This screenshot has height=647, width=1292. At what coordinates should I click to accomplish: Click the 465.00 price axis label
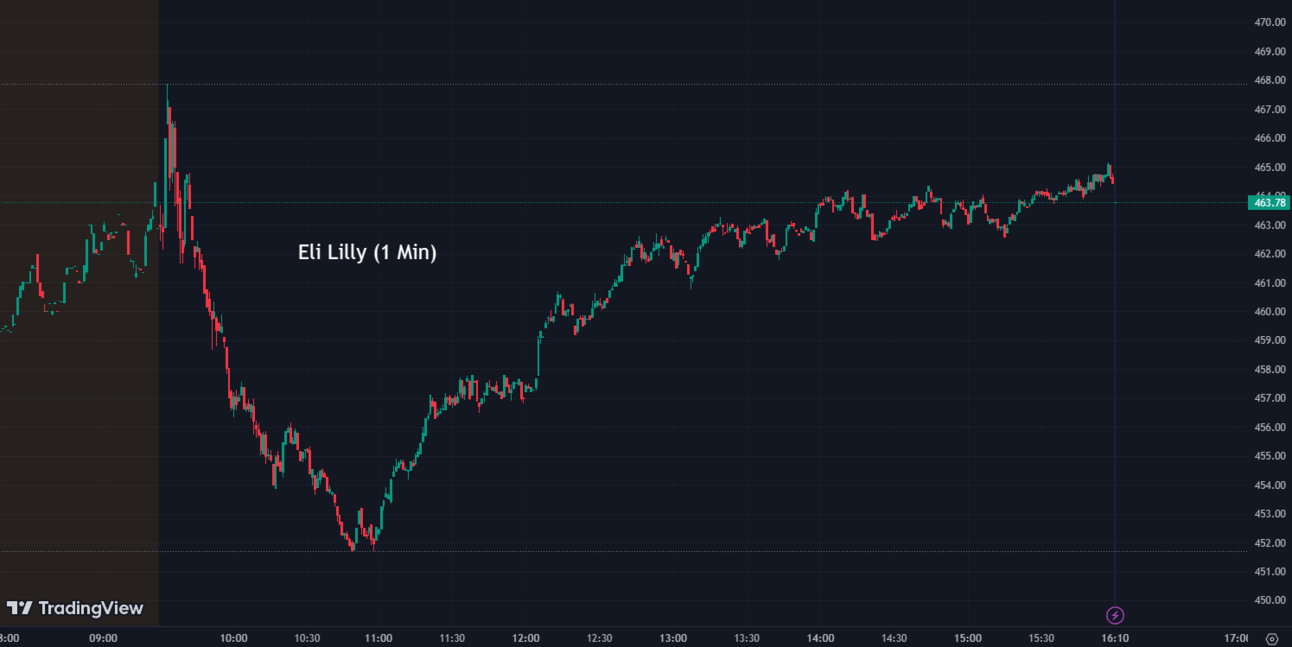pos(1268,167)
